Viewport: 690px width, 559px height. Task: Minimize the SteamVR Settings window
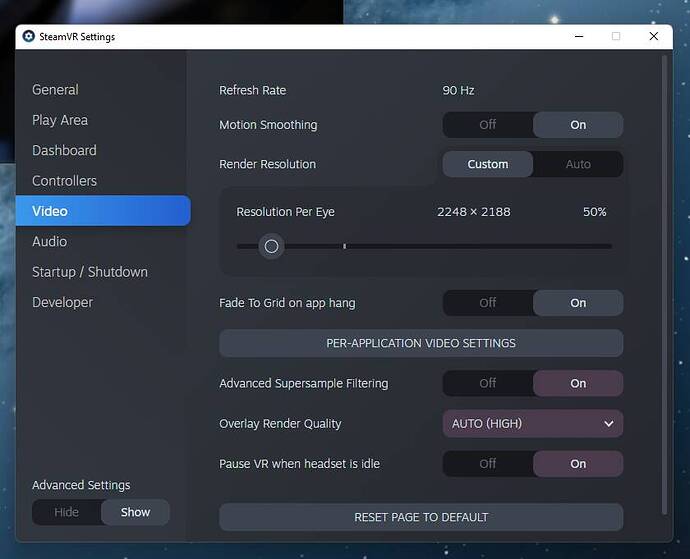click(x=579, y=36)
